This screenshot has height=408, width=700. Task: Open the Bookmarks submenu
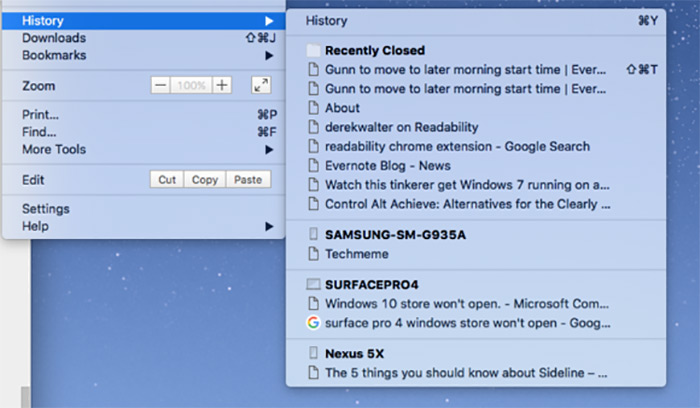[x=143, y=55]
